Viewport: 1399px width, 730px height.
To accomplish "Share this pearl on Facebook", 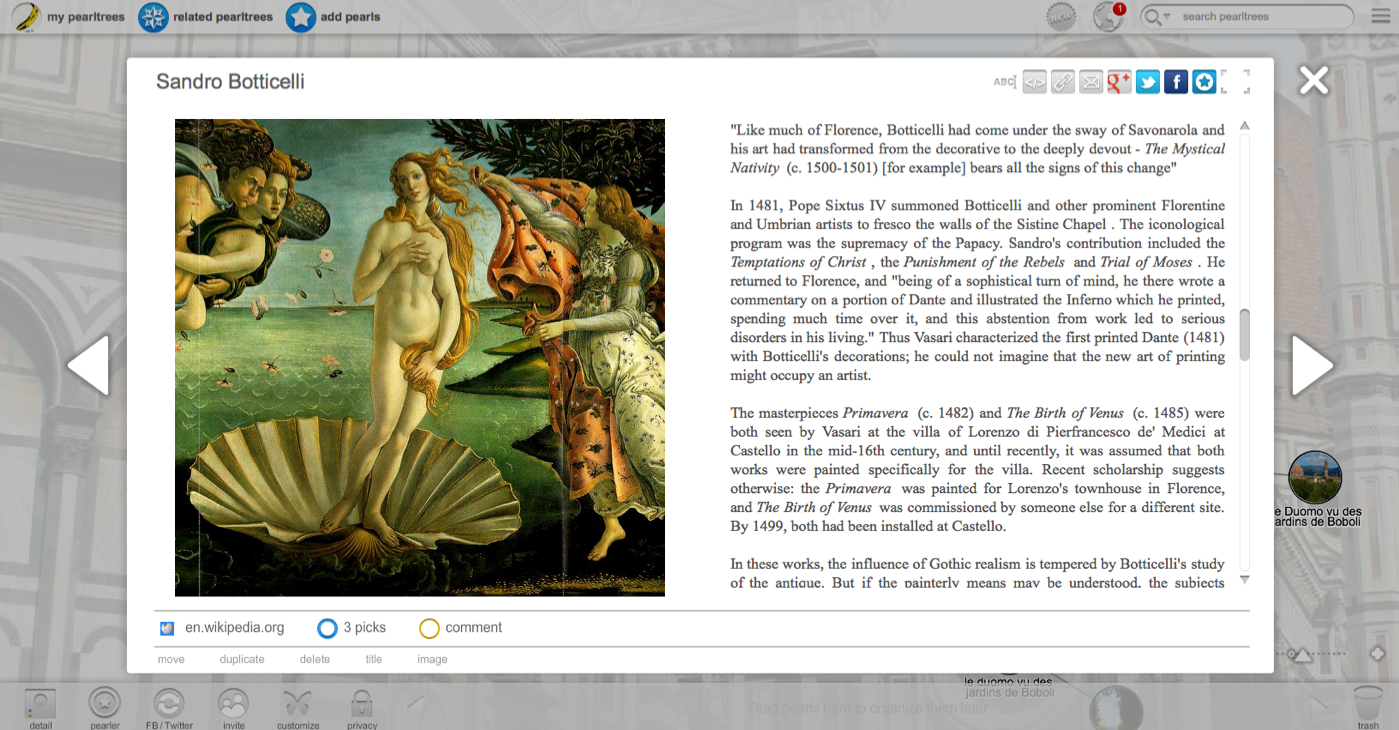I will coord(1176,82).
